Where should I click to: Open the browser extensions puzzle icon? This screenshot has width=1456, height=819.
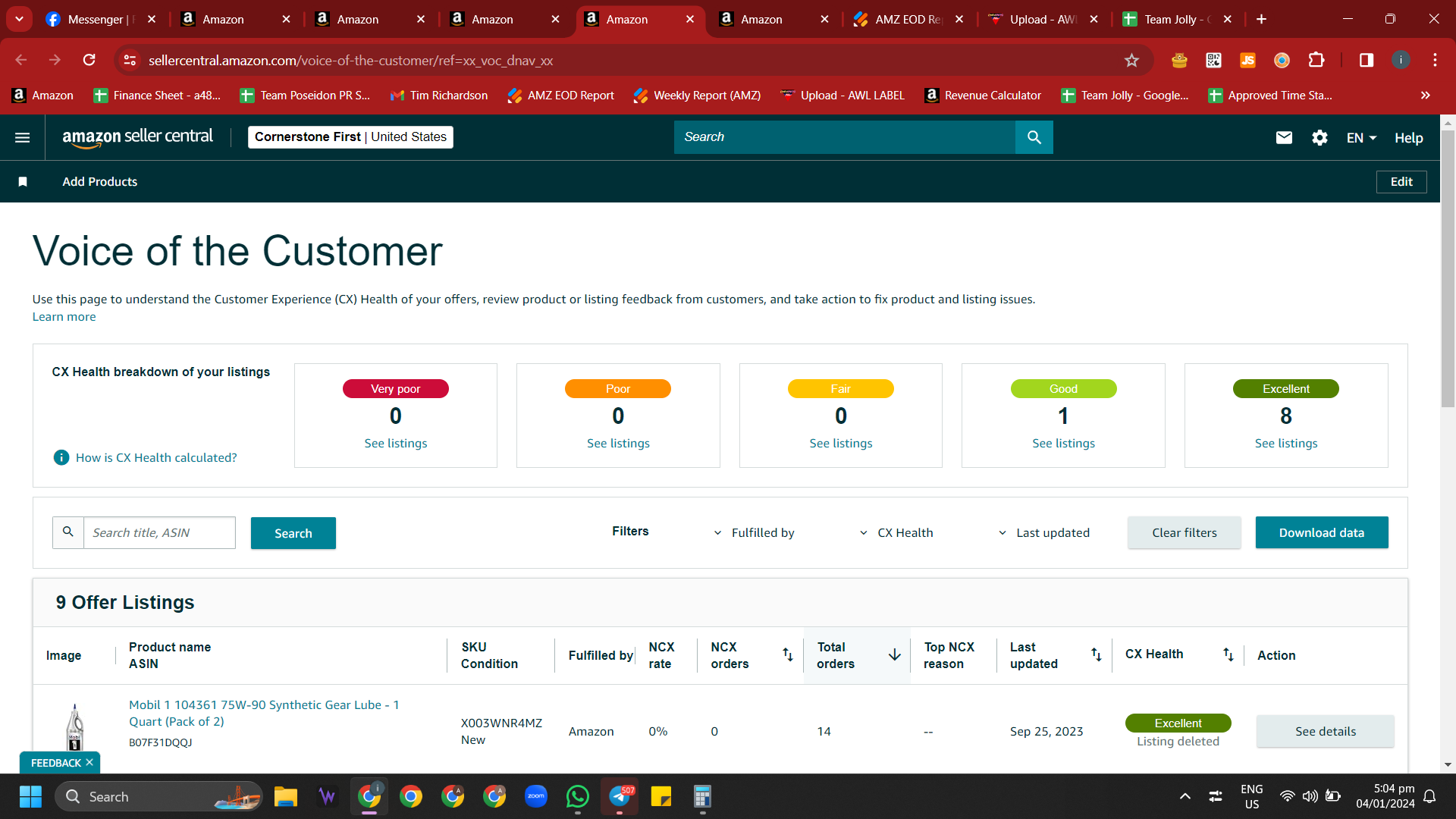(x=1316, y=60)
